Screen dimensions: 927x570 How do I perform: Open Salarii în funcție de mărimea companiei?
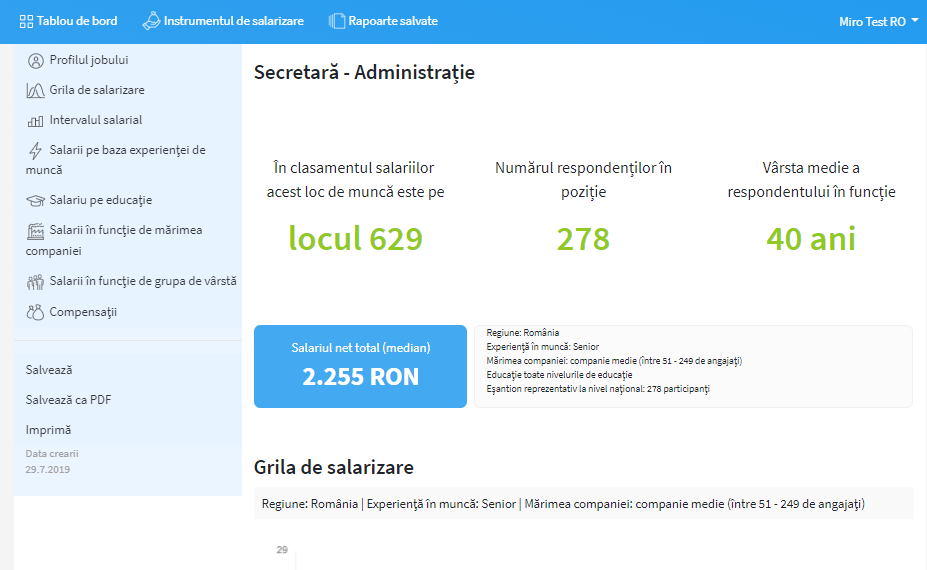(x=114, y=240)
